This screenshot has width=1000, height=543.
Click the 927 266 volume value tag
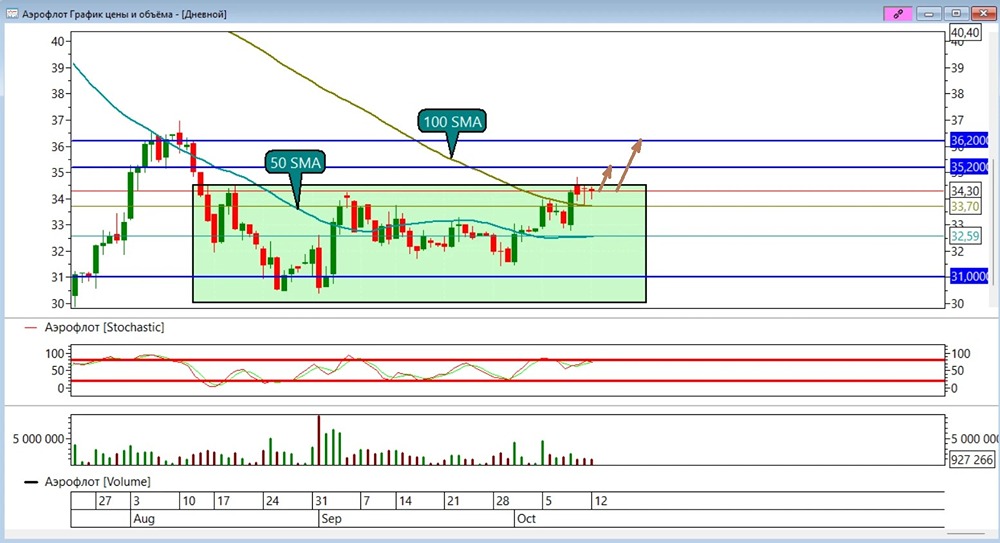[971, 459]
